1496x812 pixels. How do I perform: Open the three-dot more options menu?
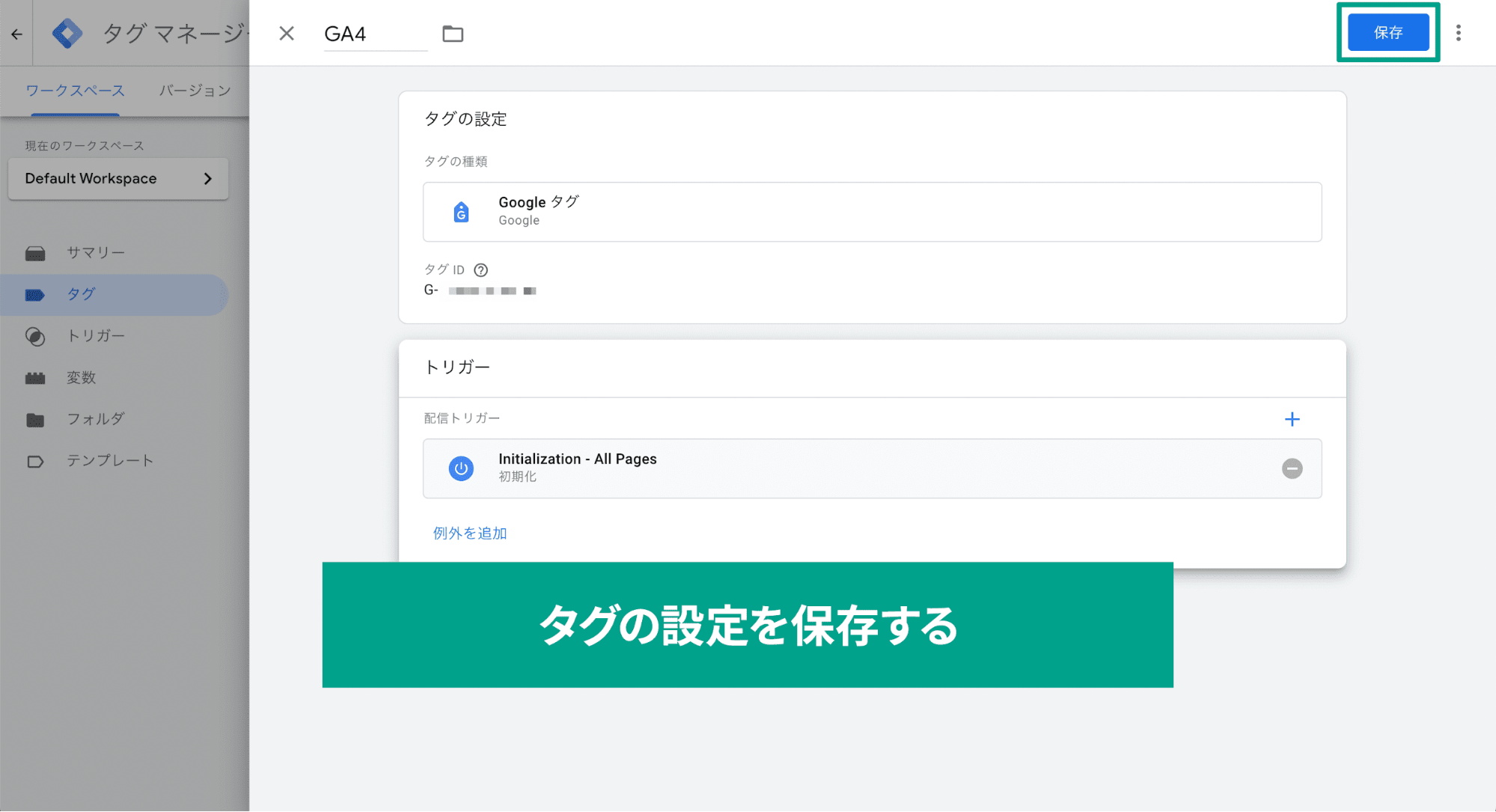coord(1458,33)
